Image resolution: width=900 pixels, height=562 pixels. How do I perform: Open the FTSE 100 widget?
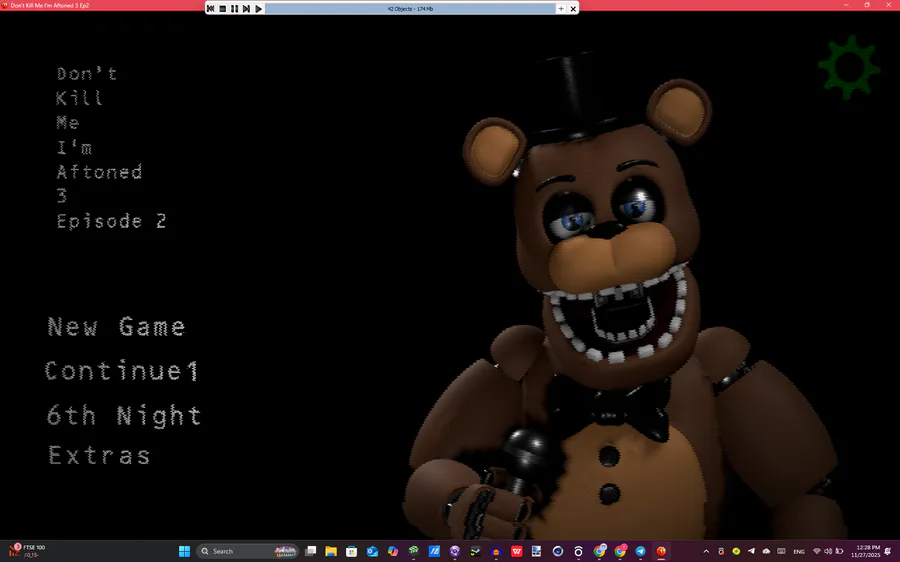(26, 551)
